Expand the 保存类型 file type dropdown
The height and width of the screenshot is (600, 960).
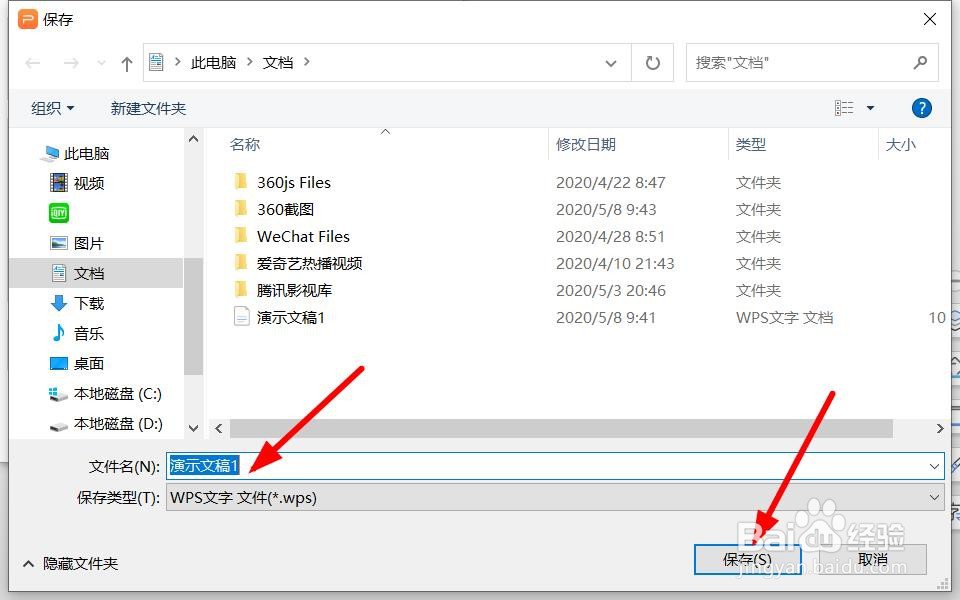934,497
